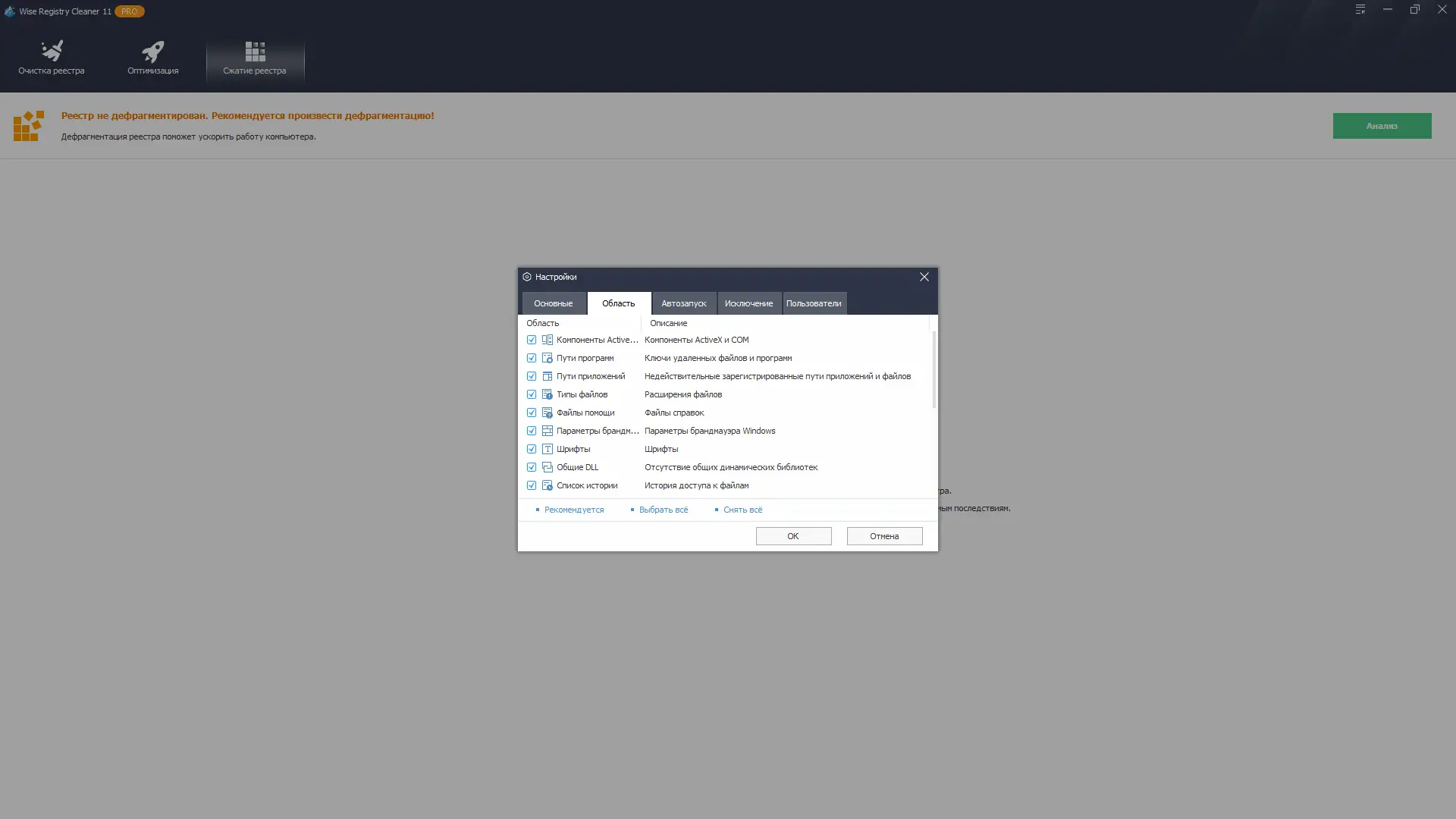
Task: Click the Шрифты row icon
Action: (547, 449)
